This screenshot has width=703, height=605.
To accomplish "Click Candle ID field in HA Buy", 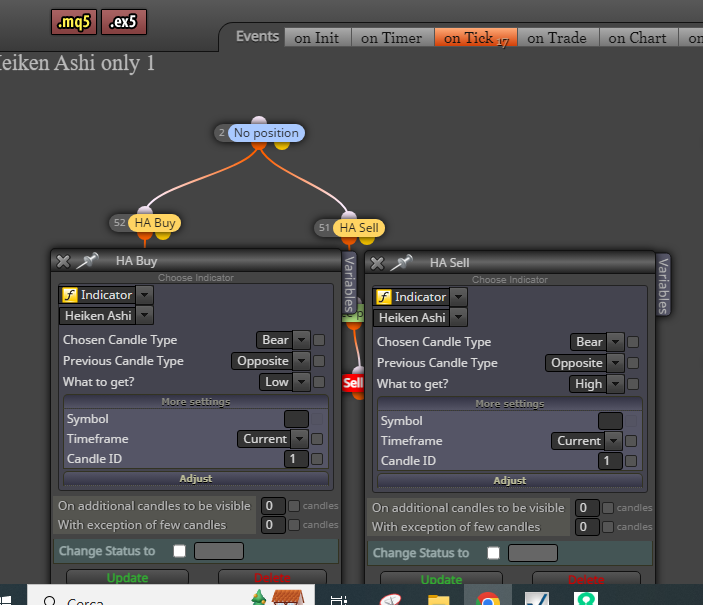I will point(296,459).
